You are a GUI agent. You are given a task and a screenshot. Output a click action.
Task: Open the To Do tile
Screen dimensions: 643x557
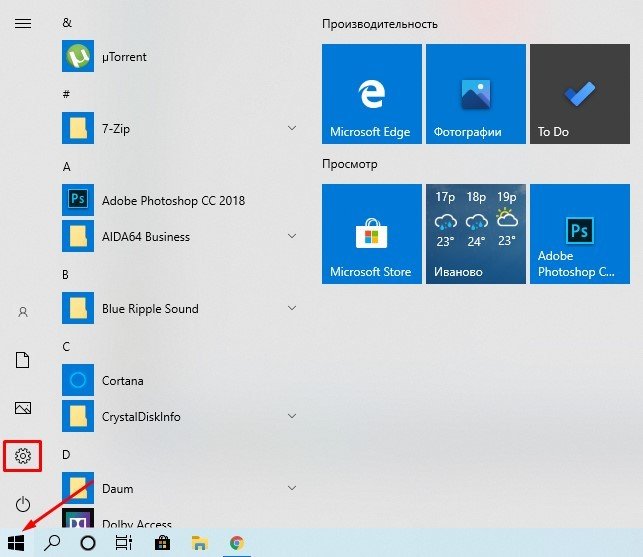580,94
